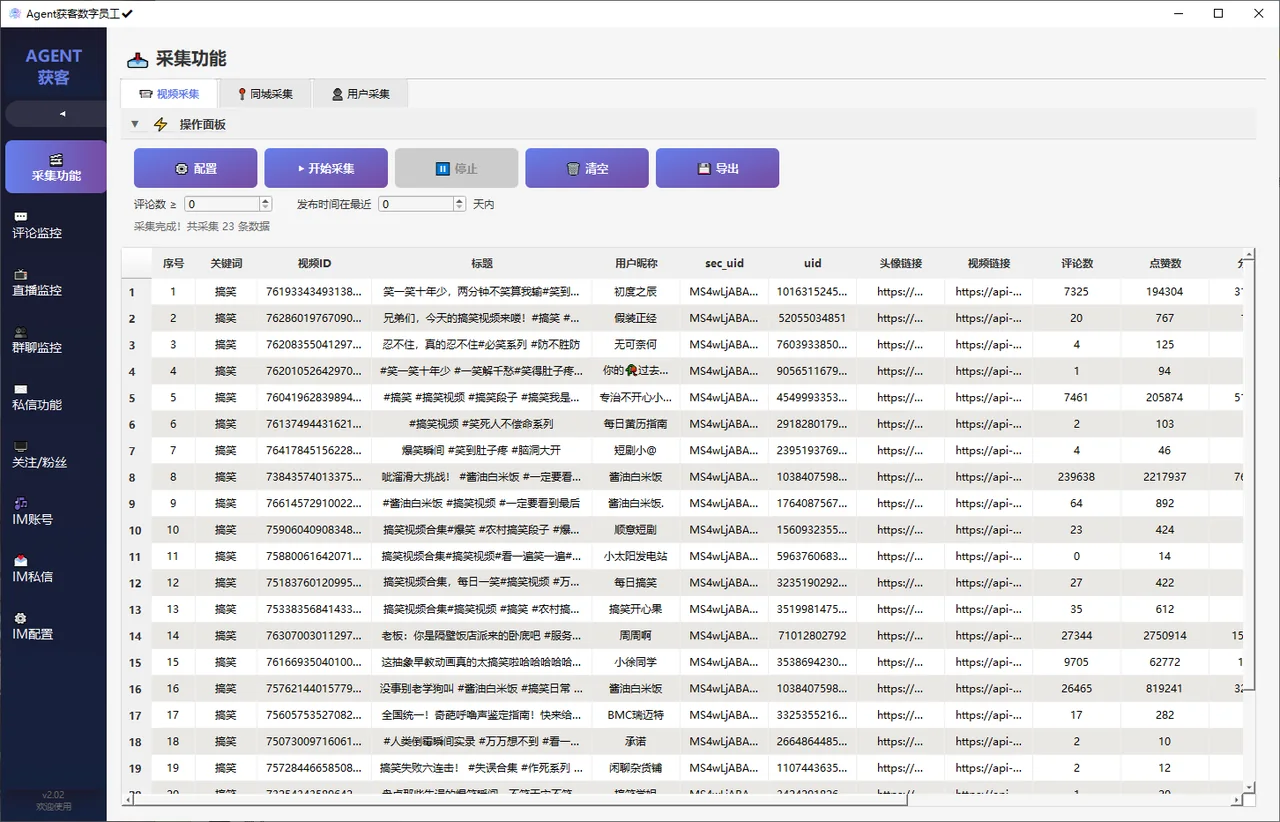This screenshot has height=822, width=1280.
Task: Open 评论监控 sidebar item
Action: [37, 225]
